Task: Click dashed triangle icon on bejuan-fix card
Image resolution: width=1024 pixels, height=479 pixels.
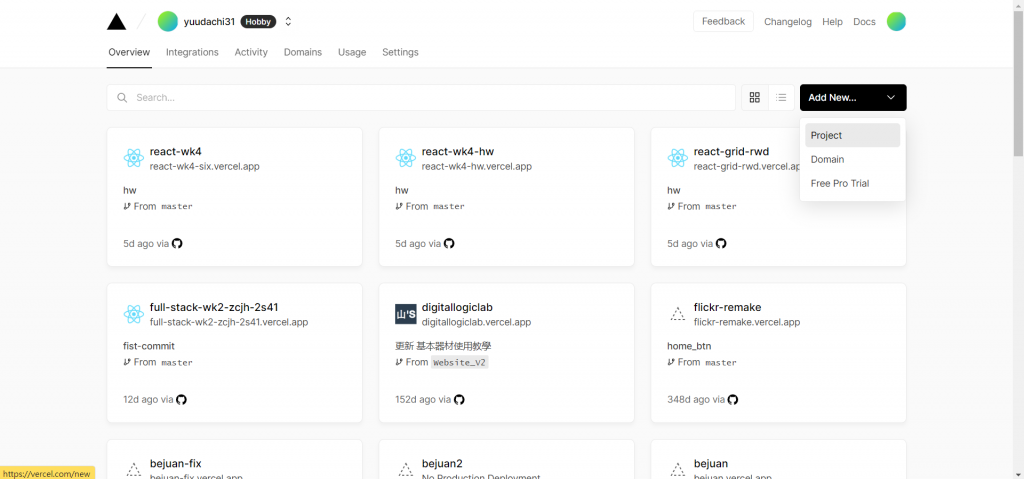Action: [133, 470]
